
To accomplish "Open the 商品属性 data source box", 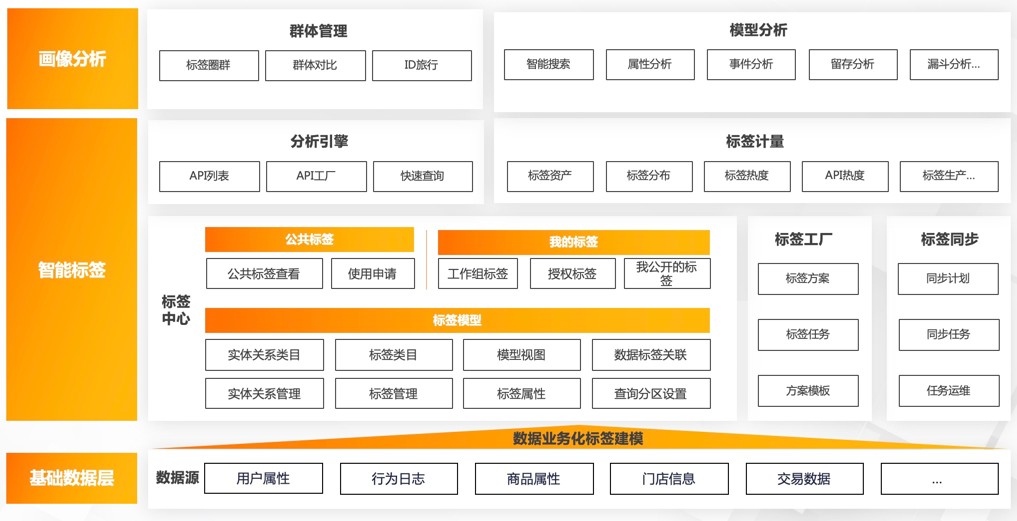I will pos(534,479).
